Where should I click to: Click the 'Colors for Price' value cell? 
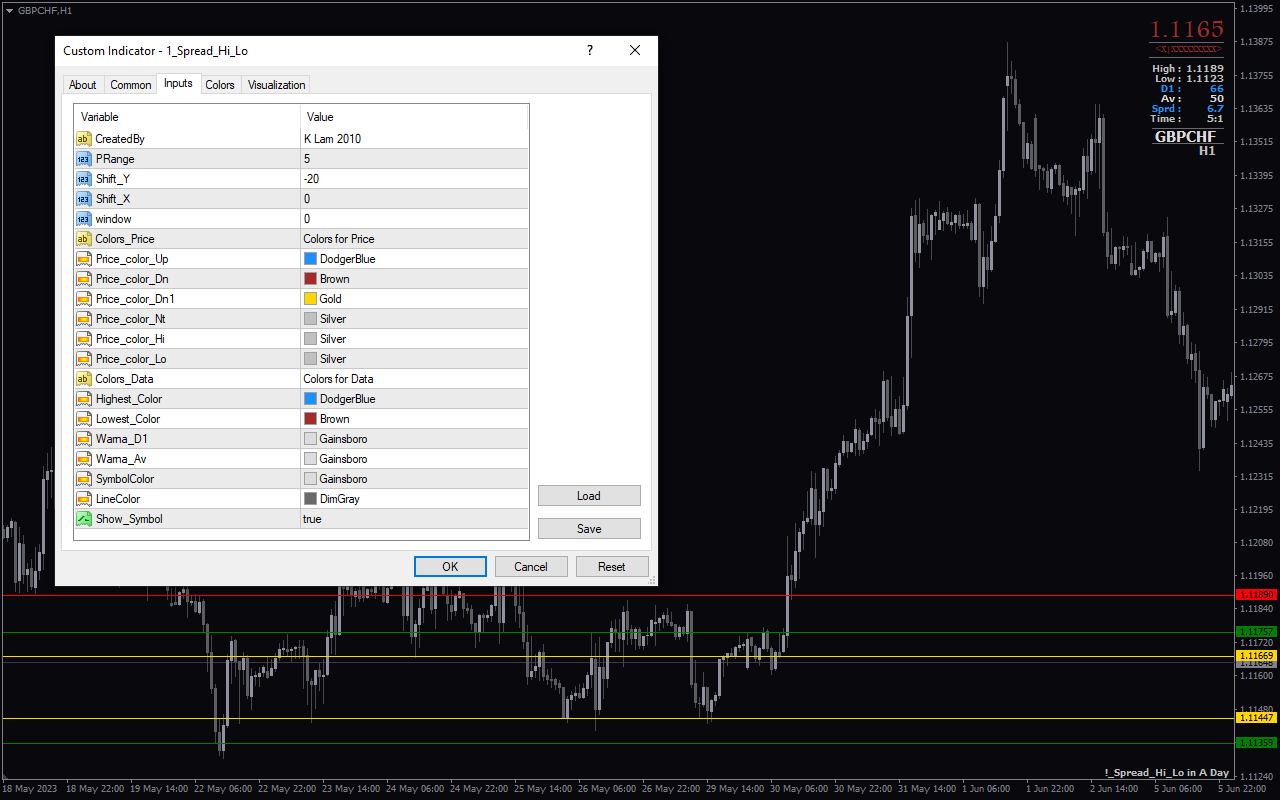tap(414, 239)
